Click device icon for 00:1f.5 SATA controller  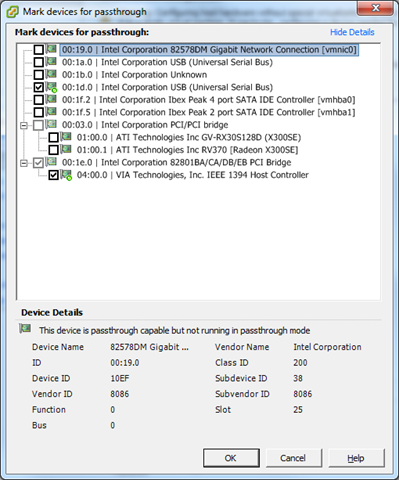click(51, 112)
